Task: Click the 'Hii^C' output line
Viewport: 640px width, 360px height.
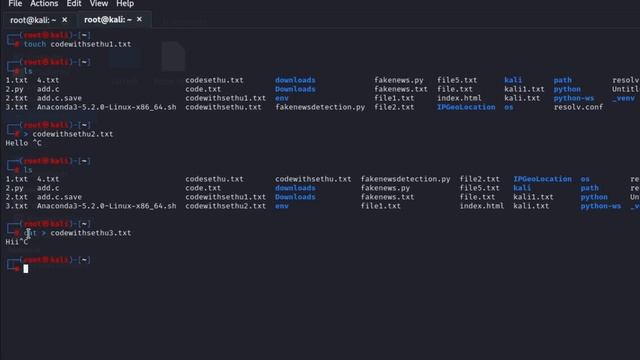Action: pyautogui.click(x=17, y=242)
